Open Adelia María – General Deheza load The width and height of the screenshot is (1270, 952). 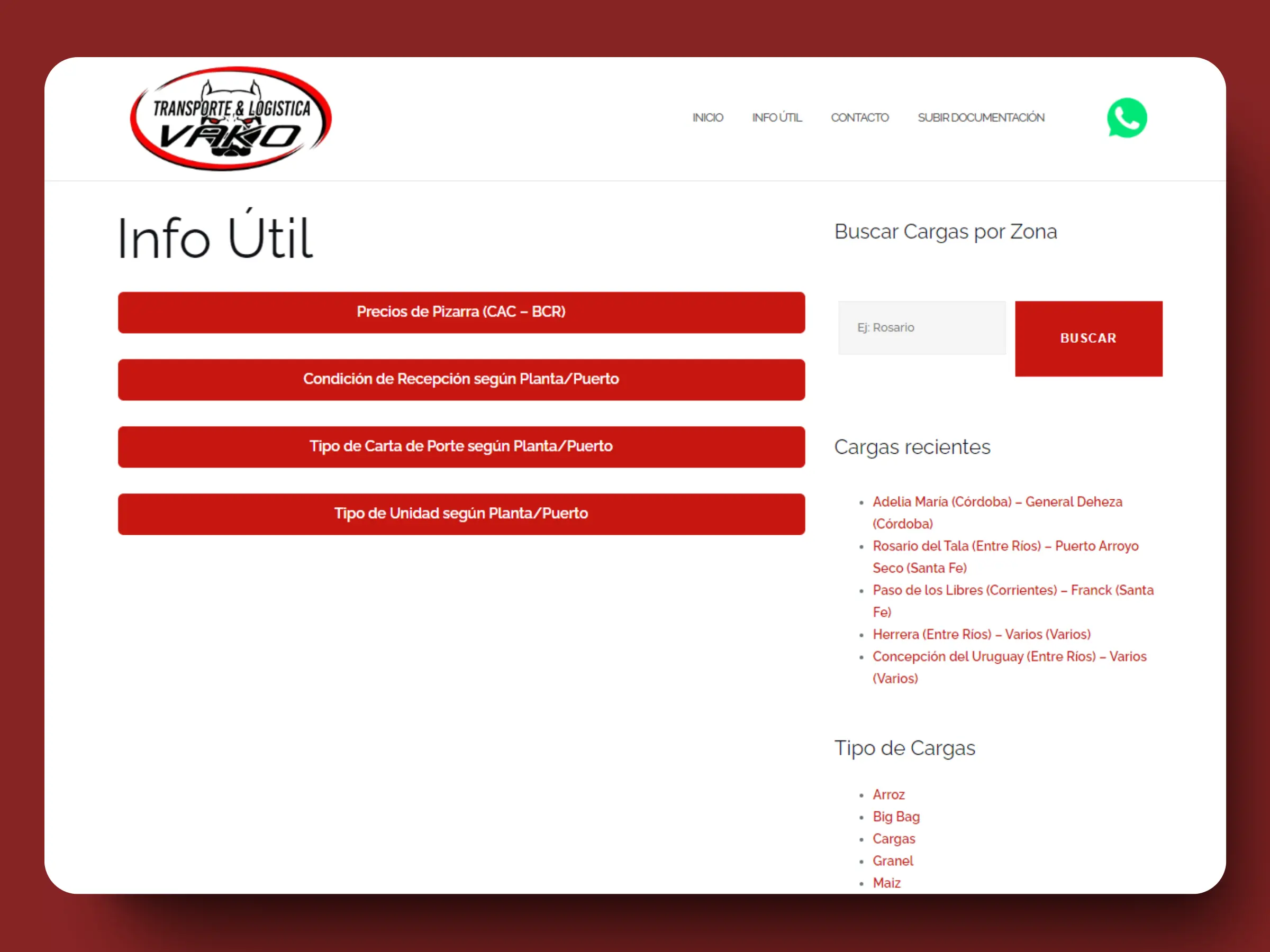click(x=997, y=502)
